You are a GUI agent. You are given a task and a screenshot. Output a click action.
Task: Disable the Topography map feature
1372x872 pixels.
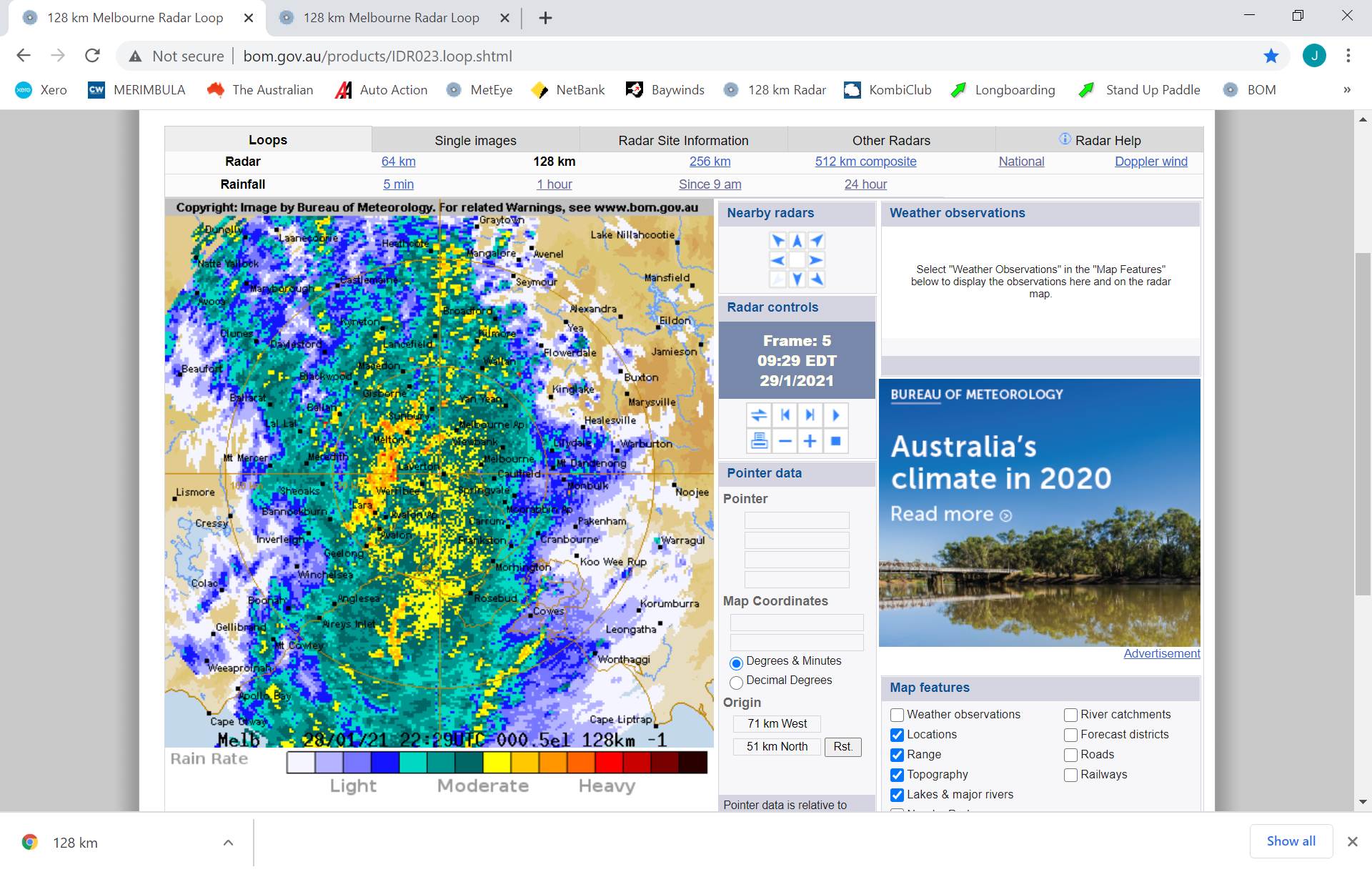pos(896,775)
